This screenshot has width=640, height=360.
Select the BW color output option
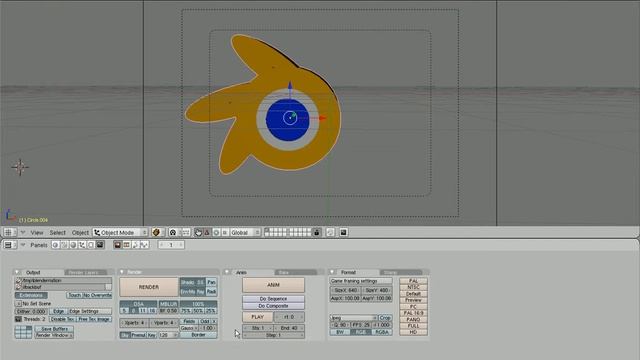[x=340, y=332]
